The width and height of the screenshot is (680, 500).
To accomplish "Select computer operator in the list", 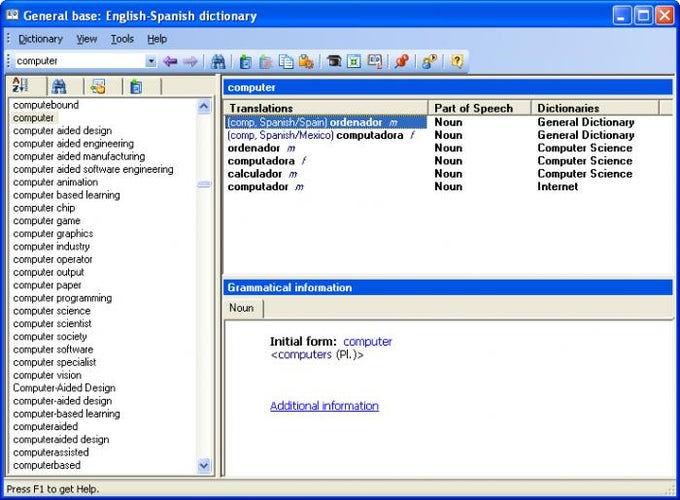I will 53,259.
